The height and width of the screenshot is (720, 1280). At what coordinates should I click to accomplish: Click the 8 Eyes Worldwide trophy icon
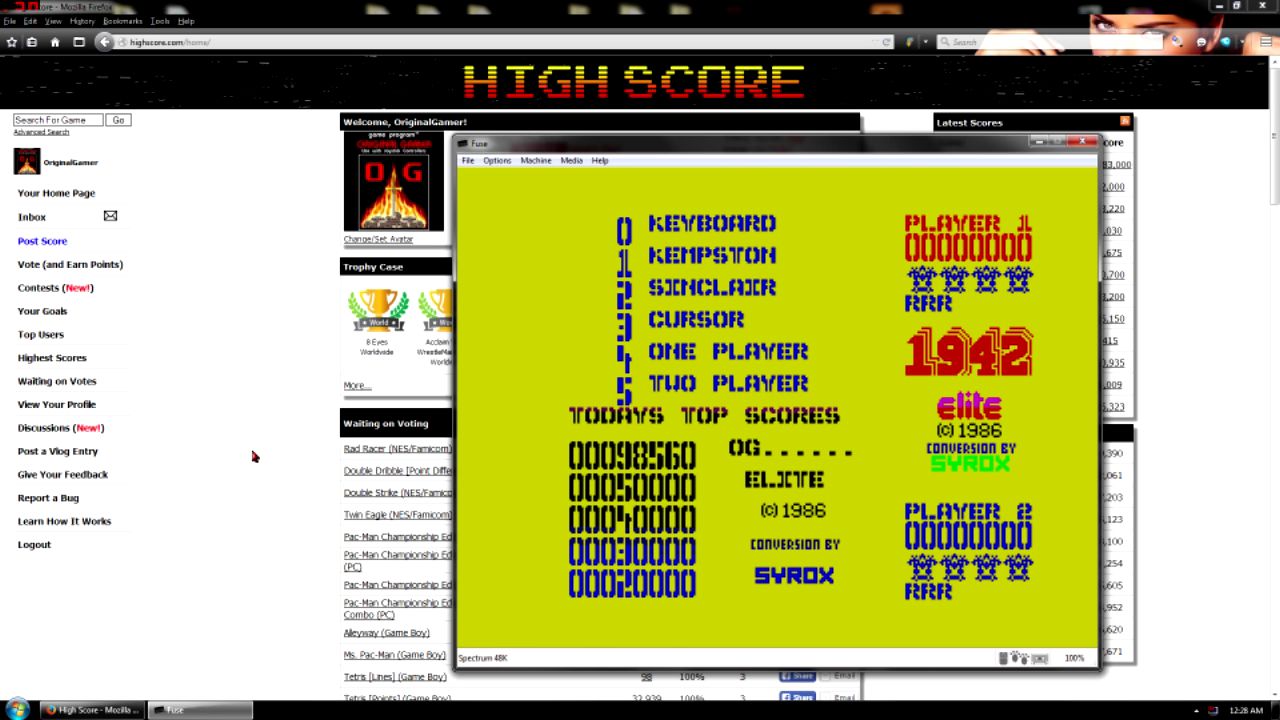[x=377, y=311]
